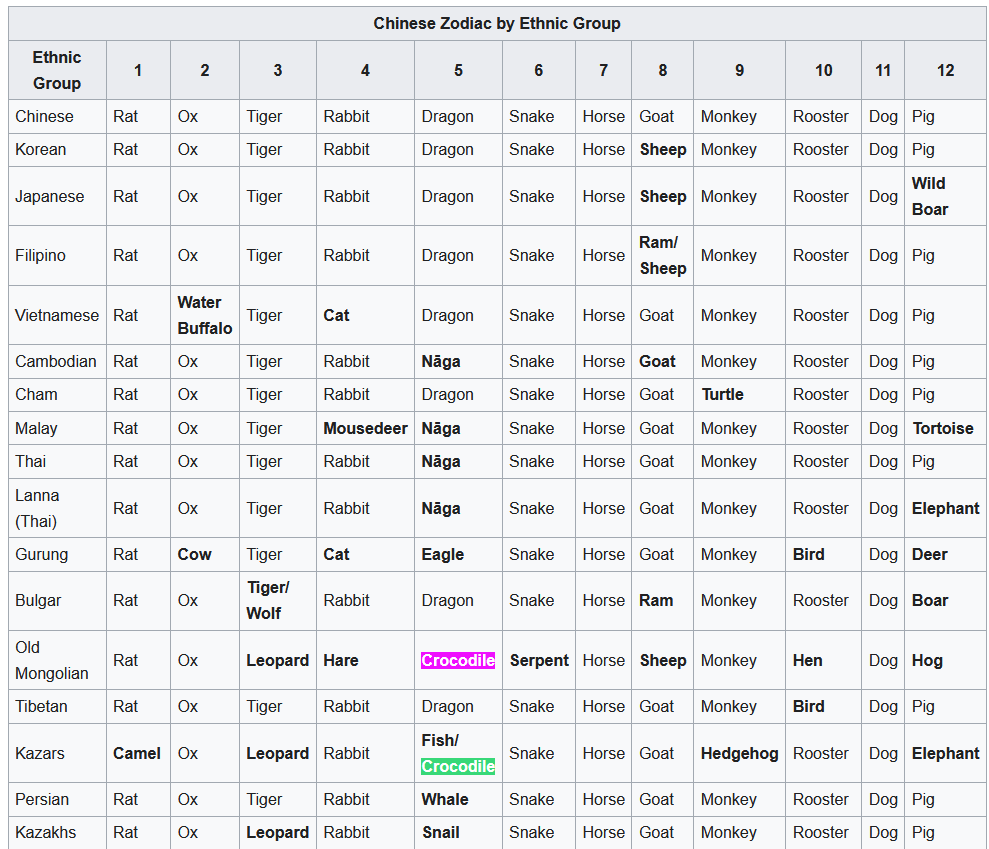Screen dimensions: 989x849
Task: Select 'Hedgehog' in the Kazars row
Action: coord(739,753)
